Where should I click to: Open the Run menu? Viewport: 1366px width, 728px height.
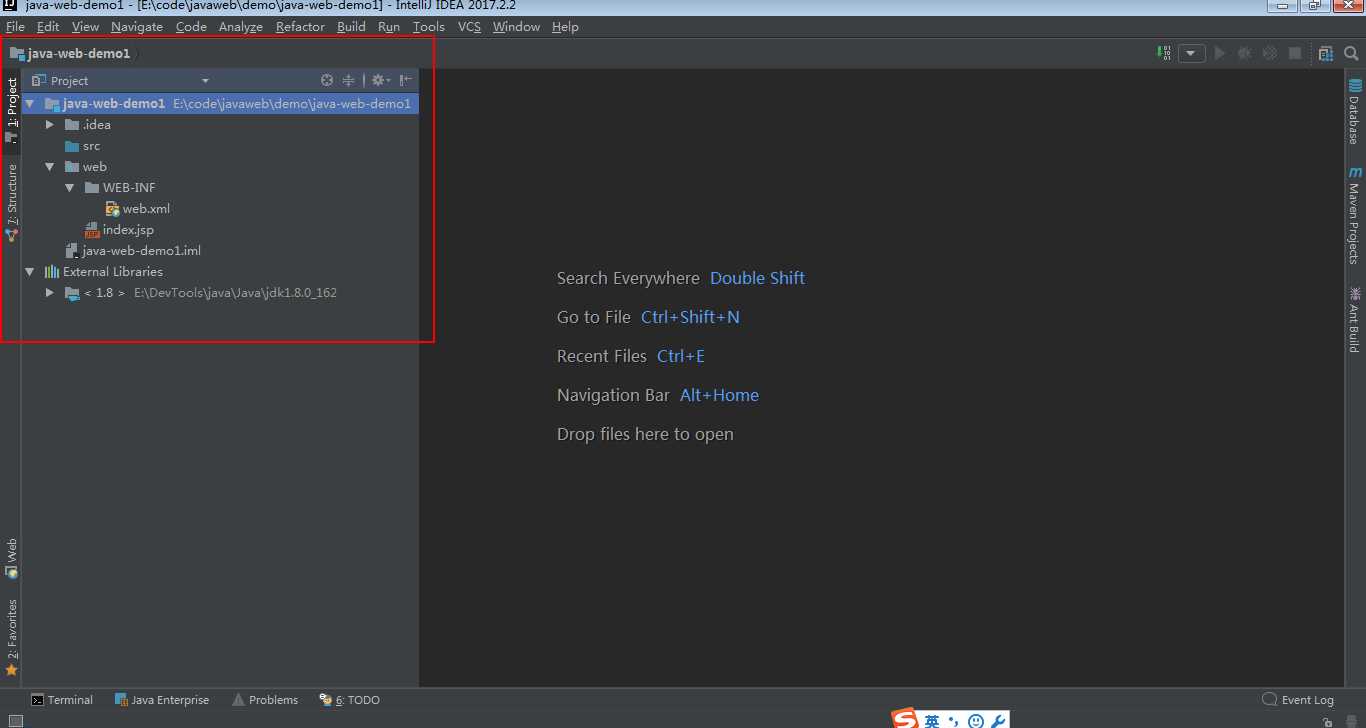point(389,27)
